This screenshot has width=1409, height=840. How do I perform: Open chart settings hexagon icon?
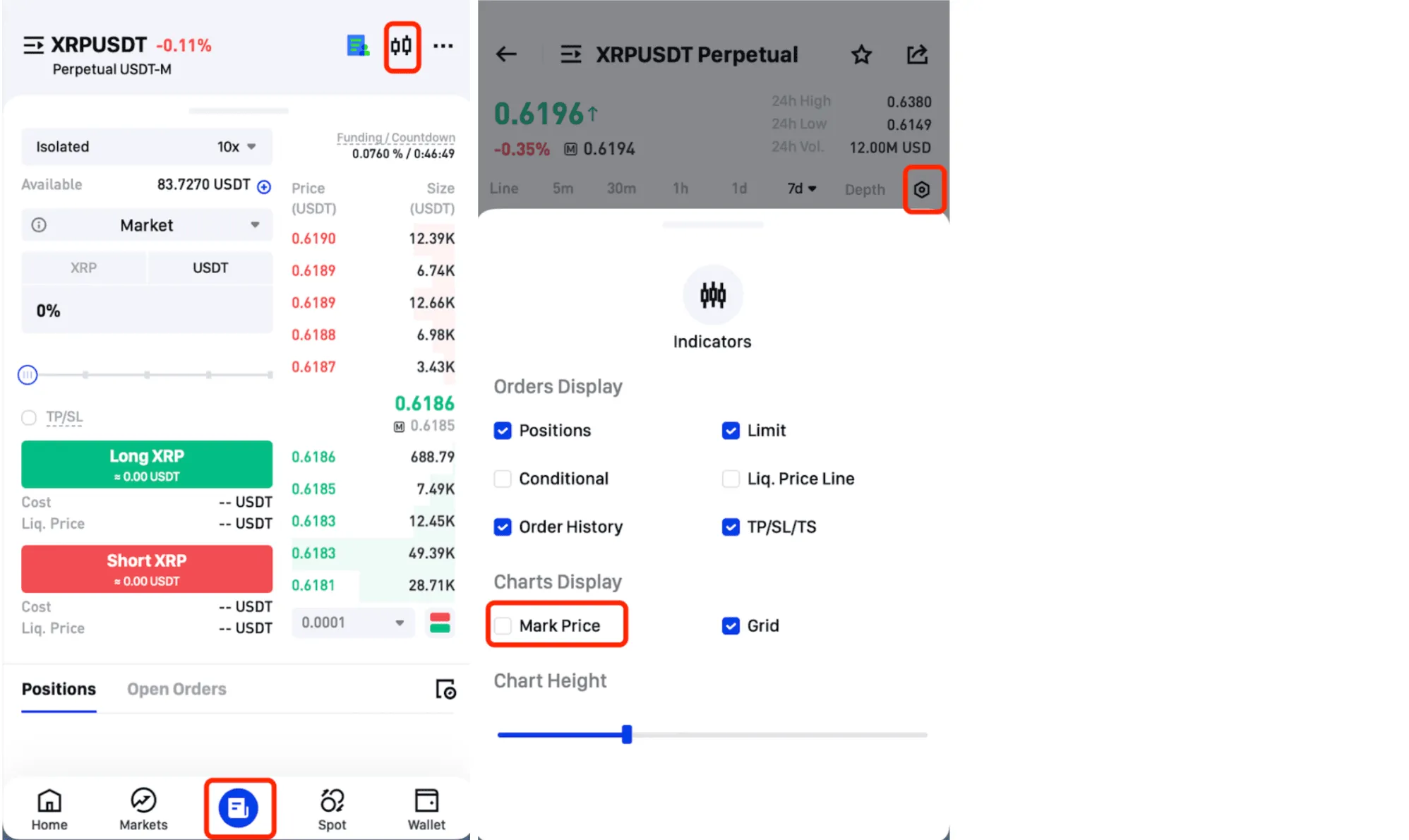[x=922, y=189]
